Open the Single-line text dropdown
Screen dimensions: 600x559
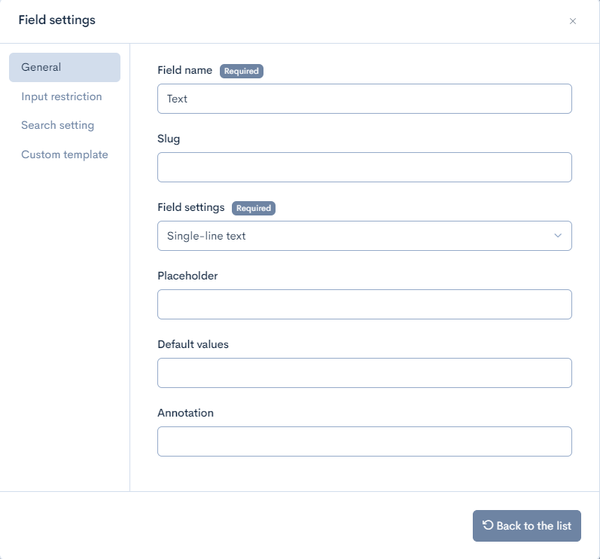364,236
